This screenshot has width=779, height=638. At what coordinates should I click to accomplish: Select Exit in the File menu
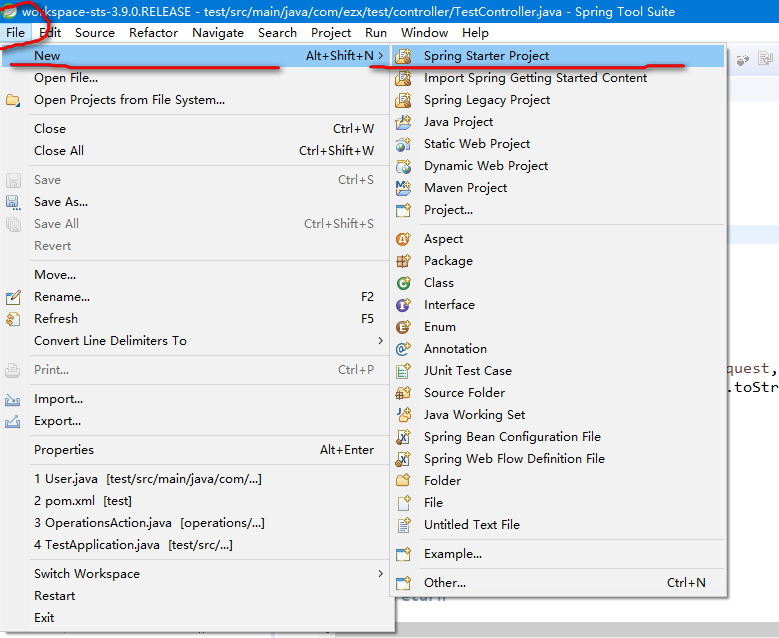[x=195, y=618]
